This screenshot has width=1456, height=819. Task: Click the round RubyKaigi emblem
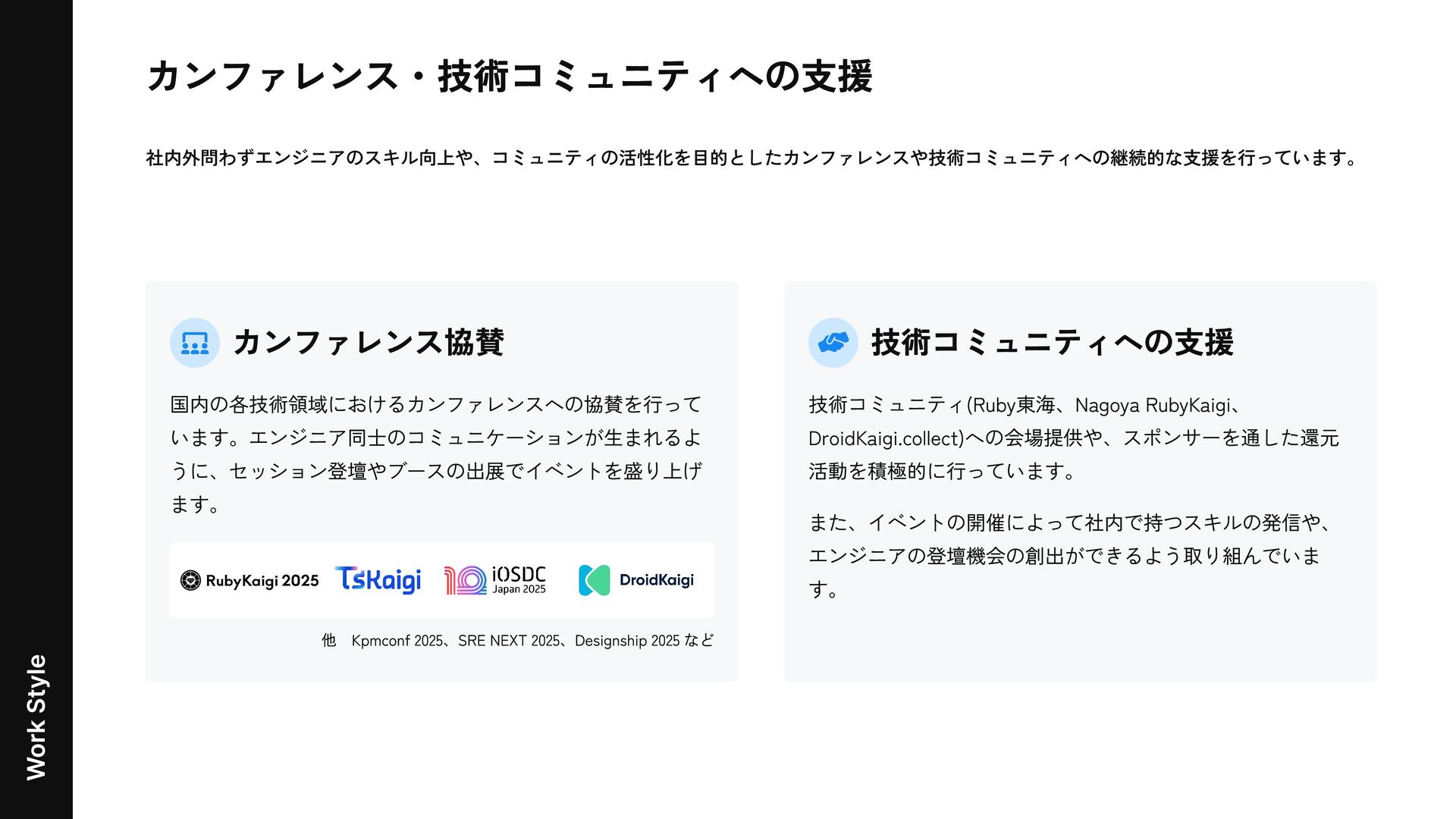[190, 581]
